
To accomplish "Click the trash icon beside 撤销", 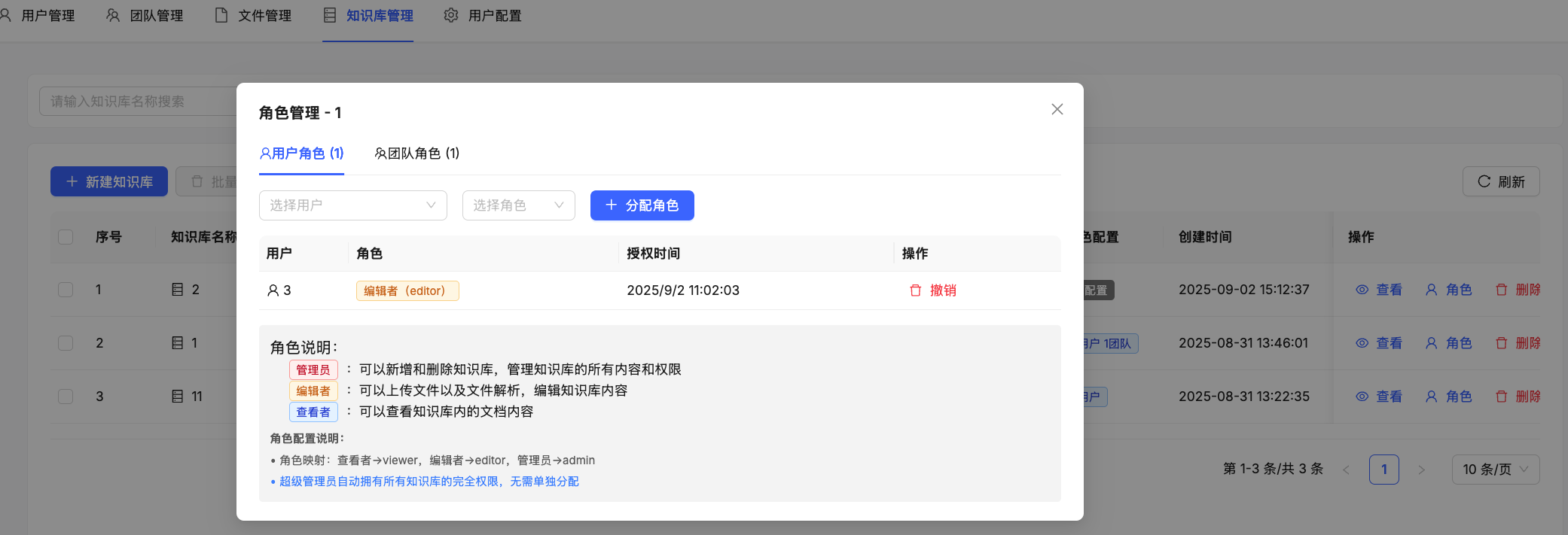I will (916, 290).
